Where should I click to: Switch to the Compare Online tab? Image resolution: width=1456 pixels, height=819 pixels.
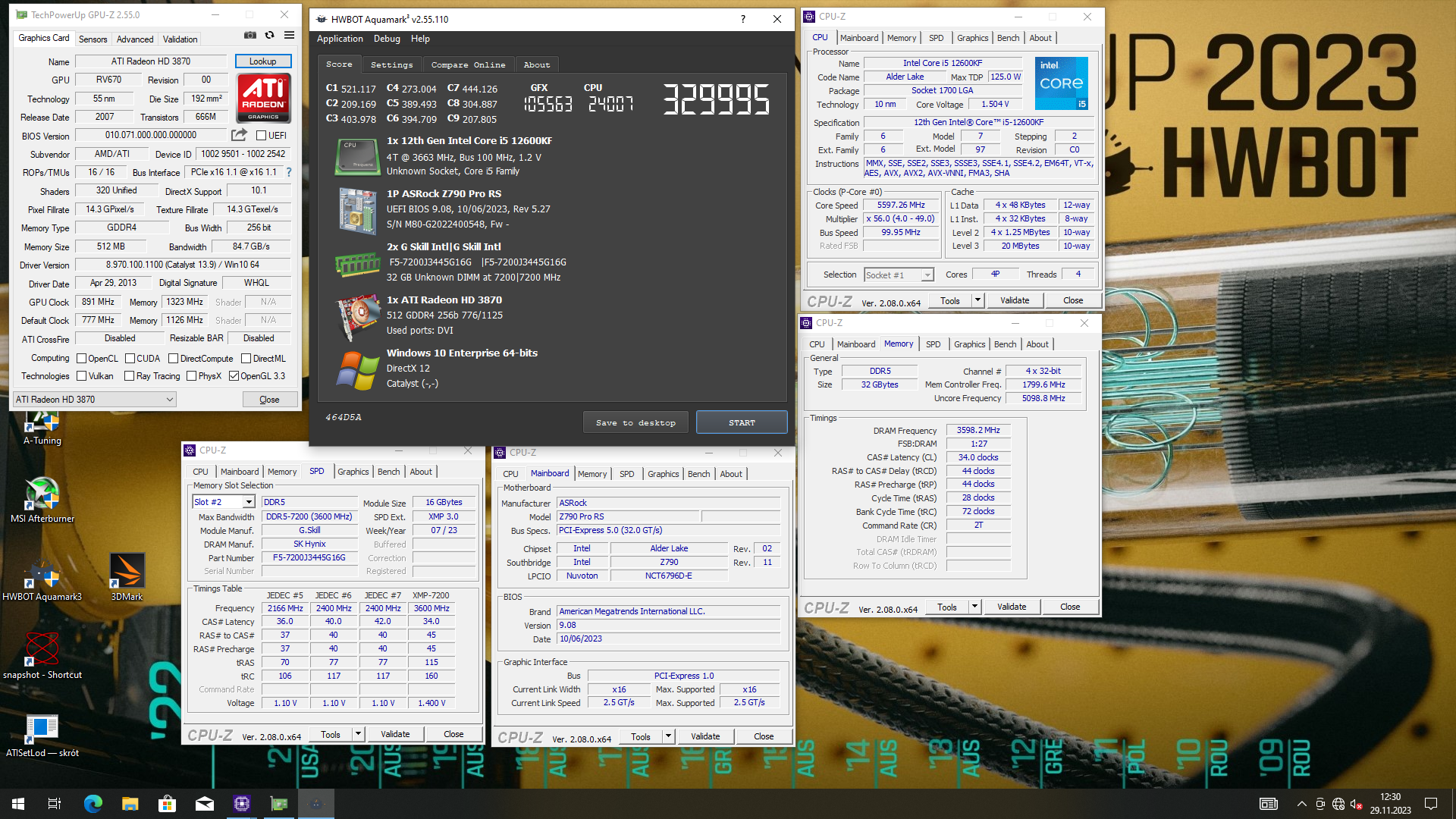pyautogui.click(x=468, y=65)
